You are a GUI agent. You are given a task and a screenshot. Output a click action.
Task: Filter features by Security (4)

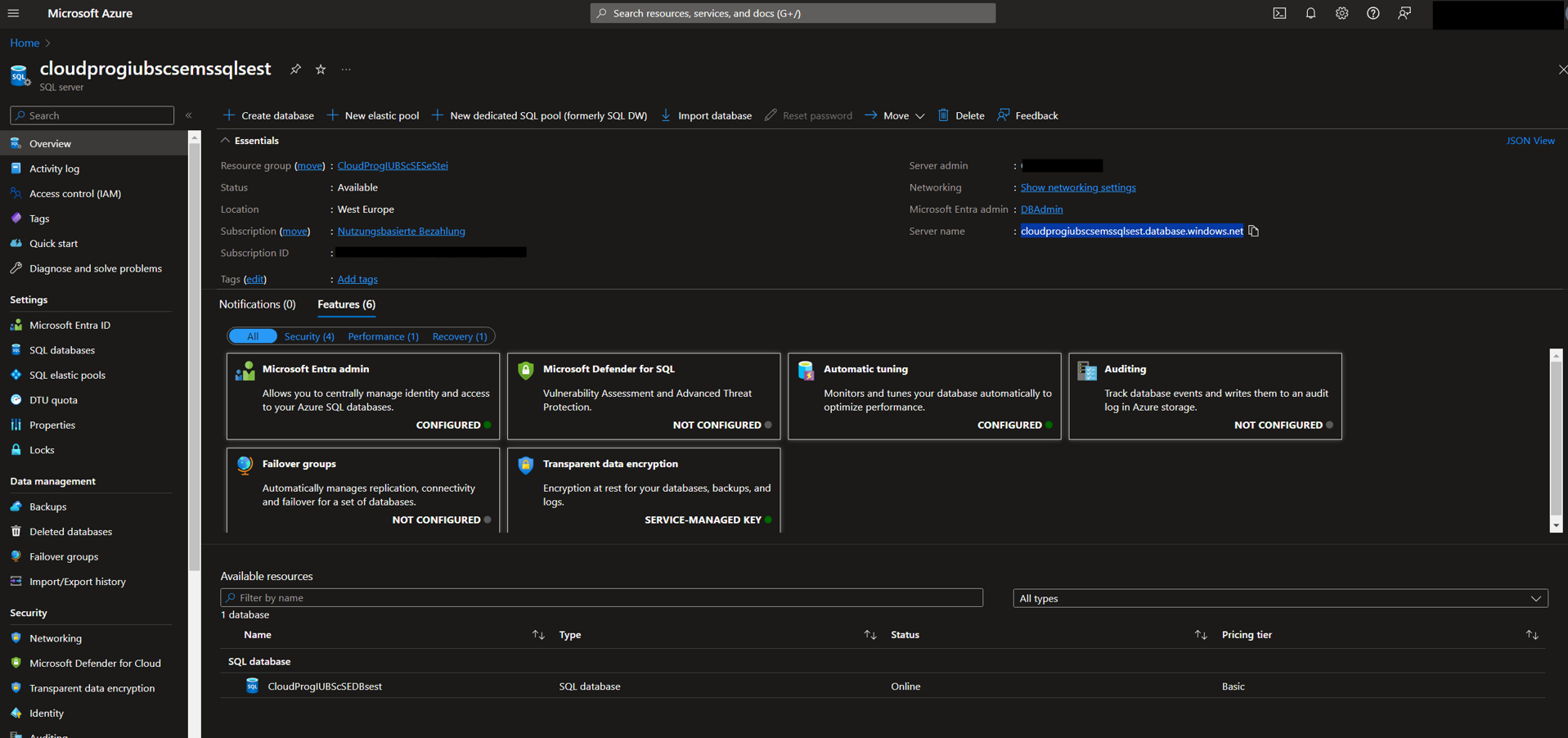(308, 336)
